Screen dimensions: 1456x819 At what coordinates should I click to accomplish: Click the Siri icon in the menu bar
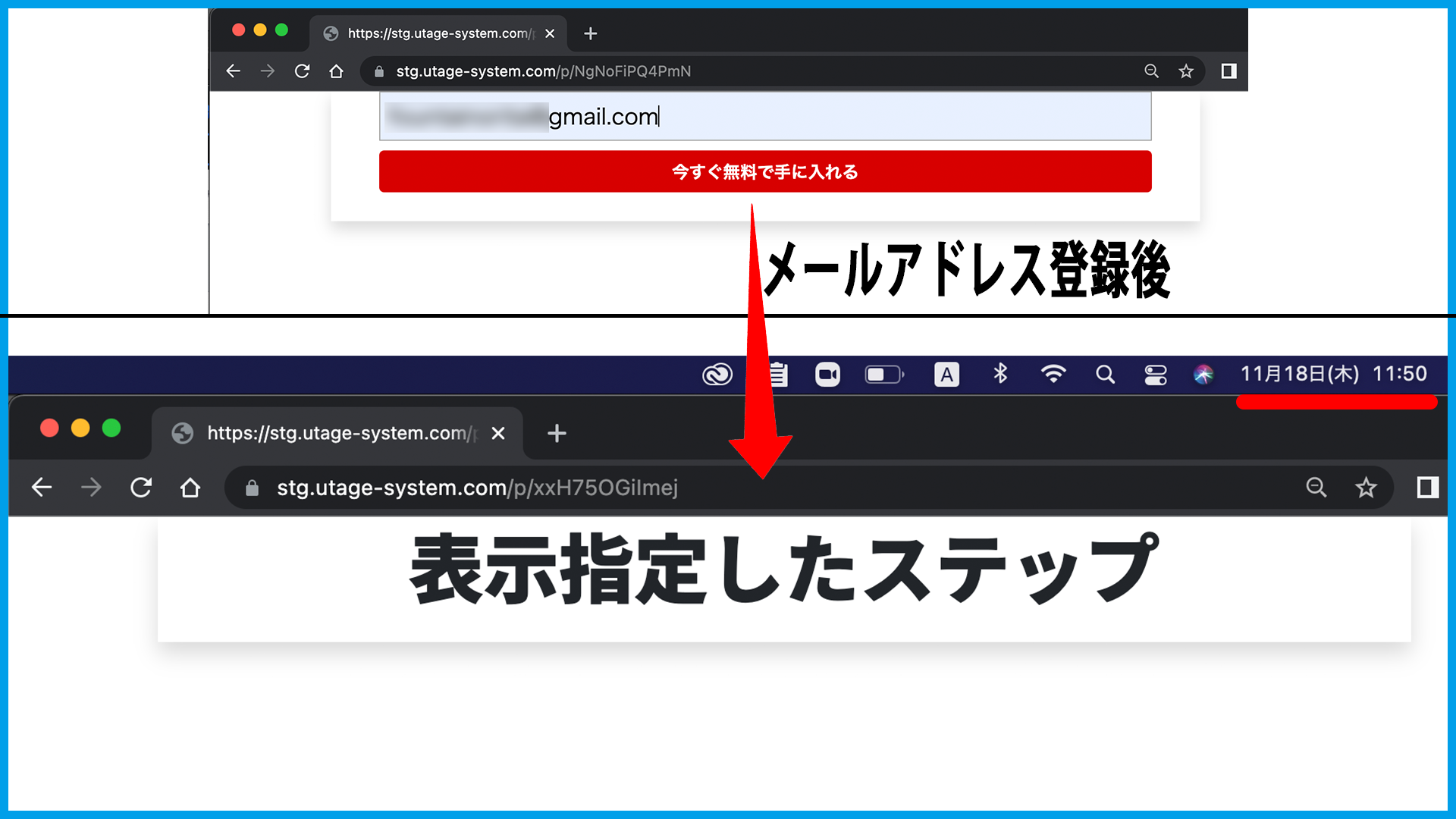1203,375
